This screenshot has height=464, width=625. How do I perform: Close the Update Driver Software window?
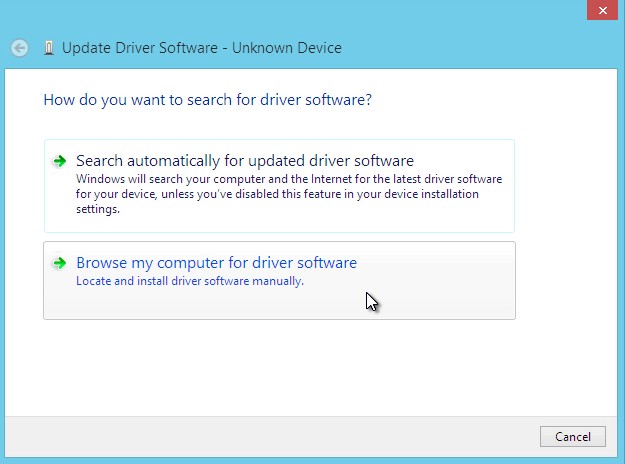pyautogui.click(x=603, y=10)
